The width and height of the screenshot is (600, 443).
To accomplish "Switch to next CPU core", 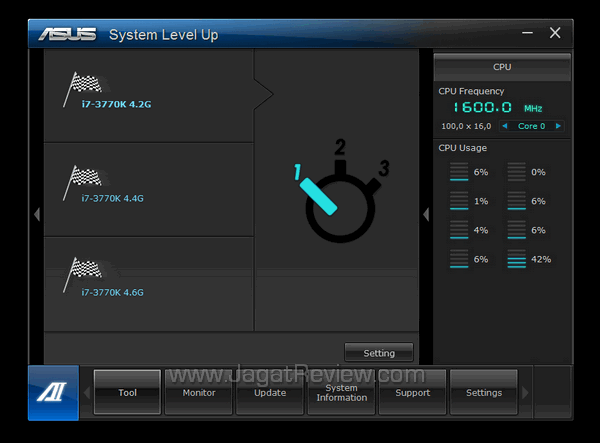I will [x=558, y=126].
